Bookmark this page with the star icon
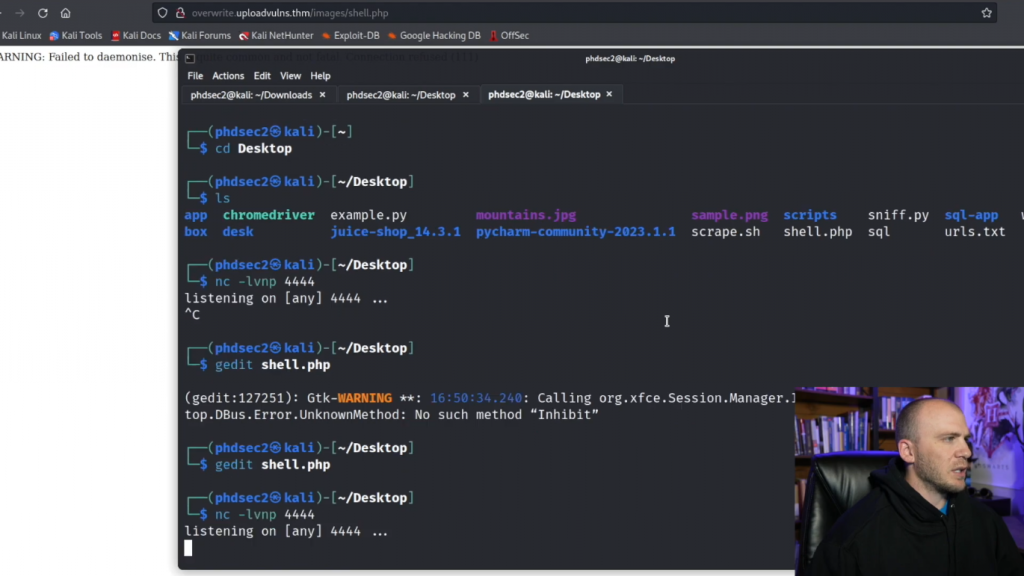 click(986, 13)
